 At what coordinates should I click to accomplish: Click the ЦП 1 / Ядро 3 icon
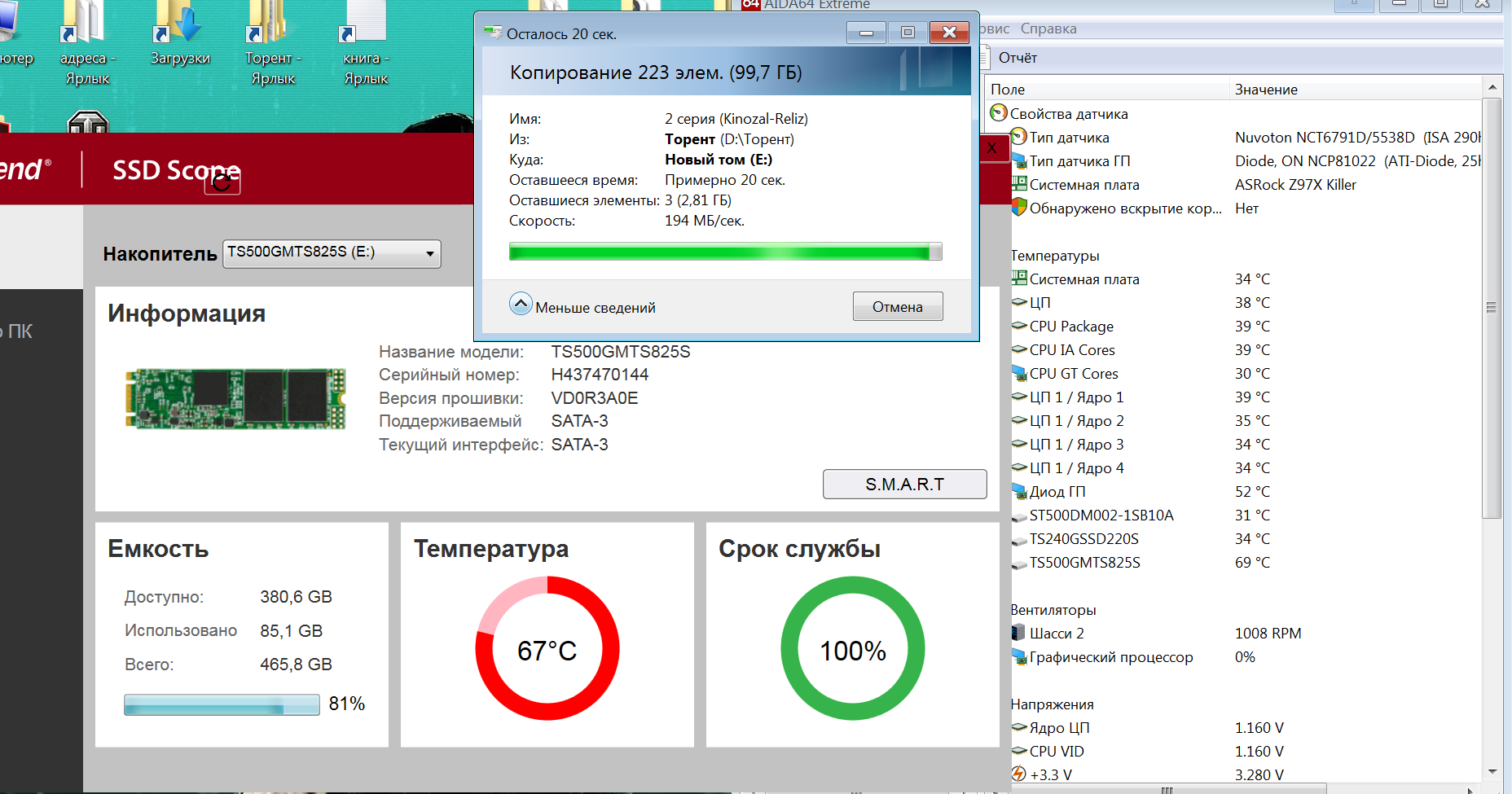tap(1019, 444)
